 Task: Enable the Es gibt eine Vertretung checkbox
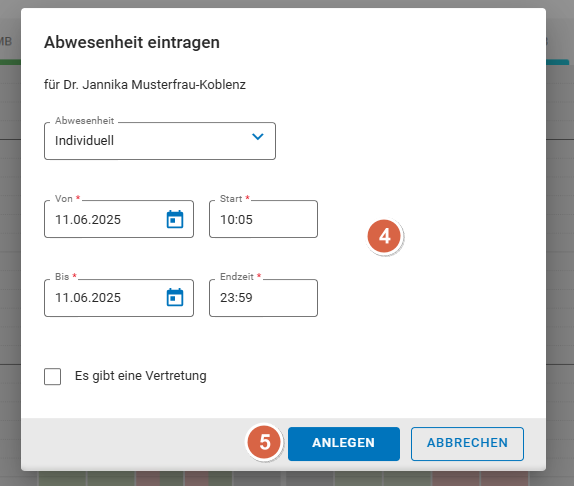(52, 376)
